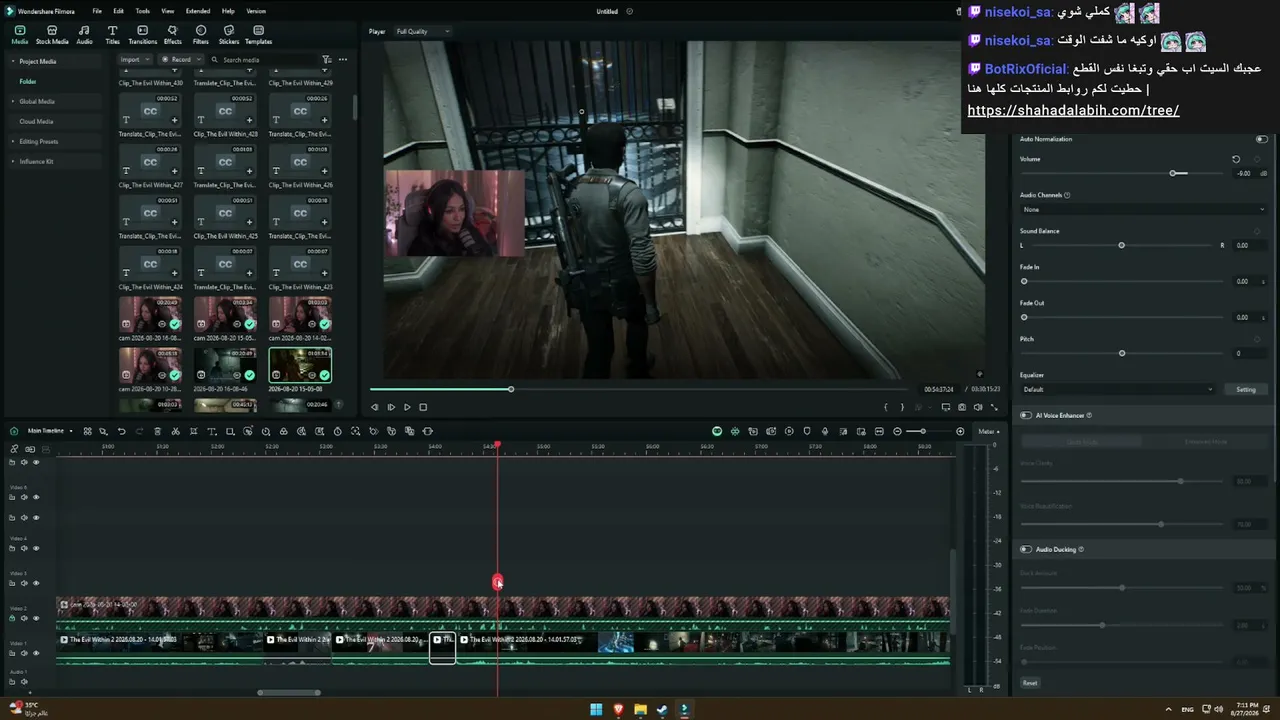Image resolution: width=1280 pixels, height=720 pixels.
Task: Click the Reset button in audio panel
Action: coord(1030,683)
